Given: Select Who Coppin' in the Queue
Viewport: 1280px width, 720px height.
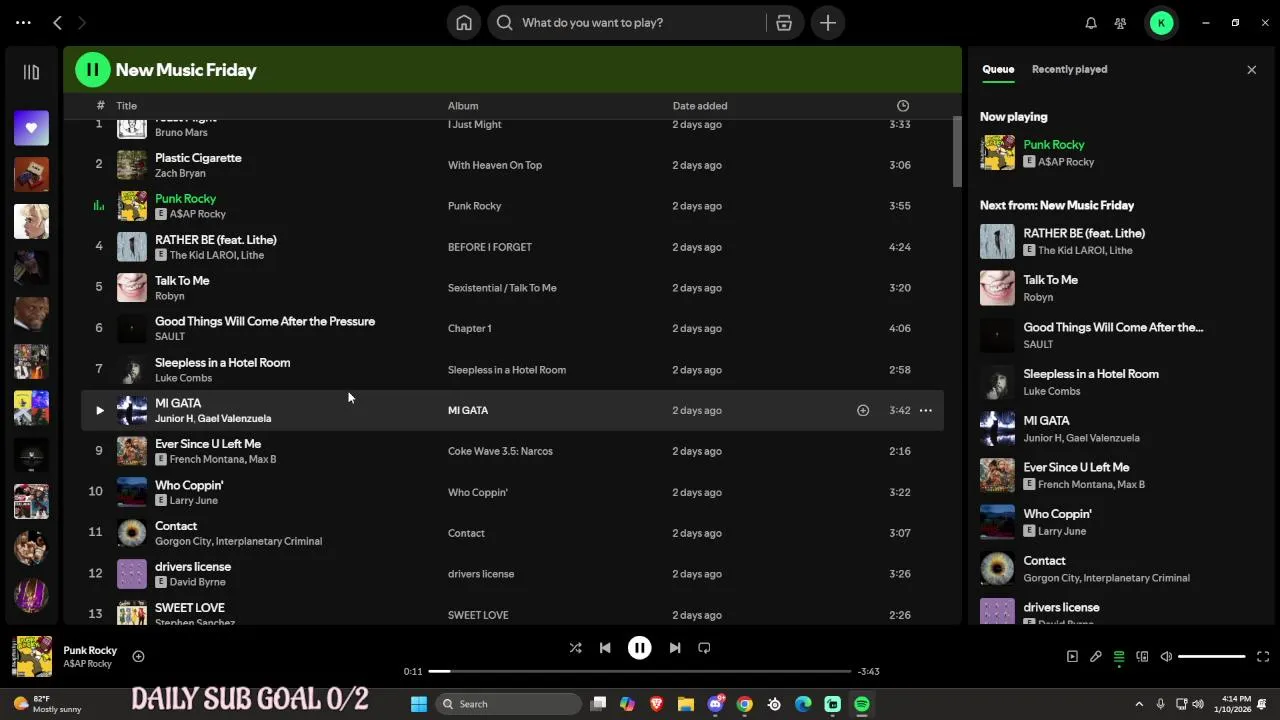Looking at the screenshot, I should tap(1057, 514).
